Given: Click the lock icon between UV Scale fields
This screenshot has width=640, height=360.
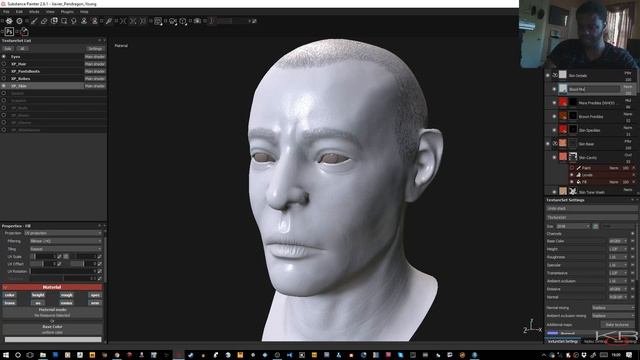Looking at the screenshot, I should click(x=66, y=256).
